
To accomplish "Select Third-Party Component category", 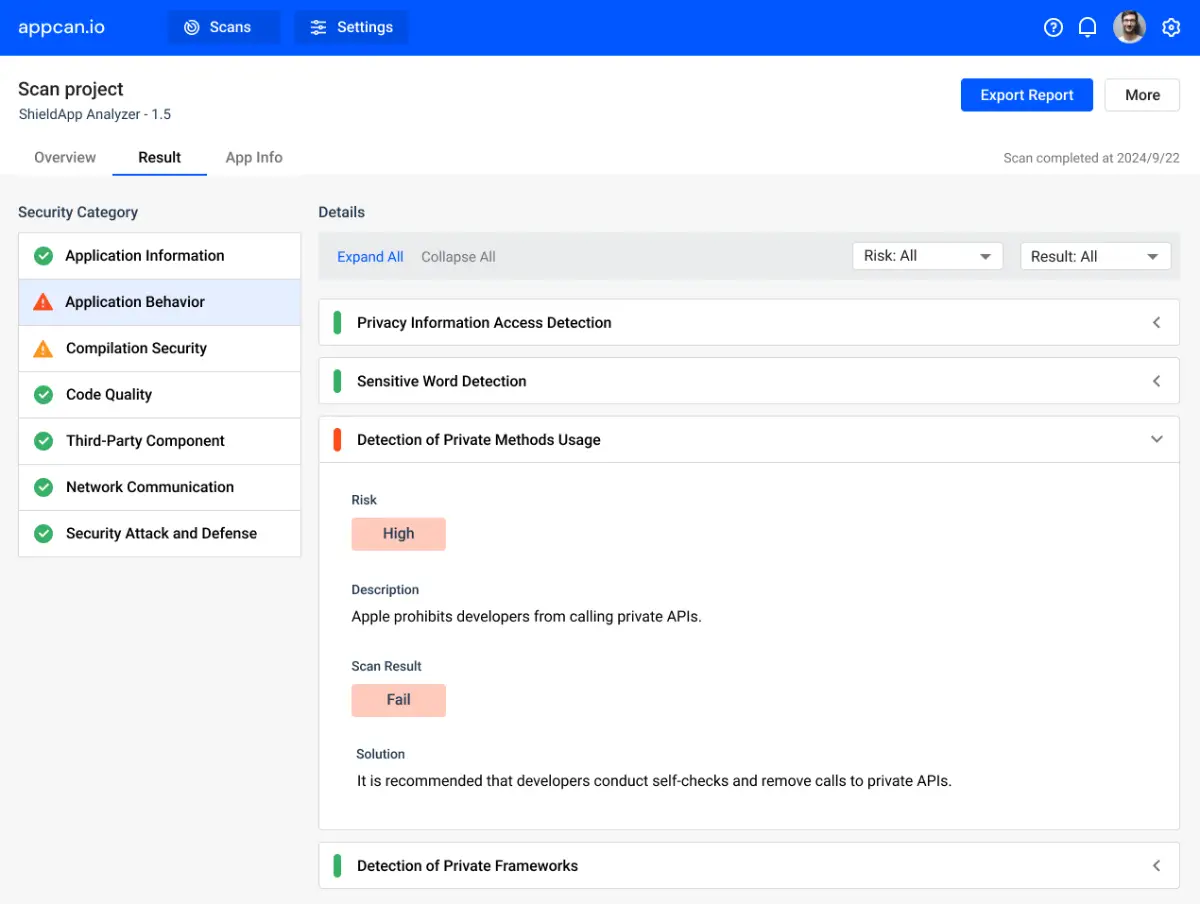I will point(145,441).
